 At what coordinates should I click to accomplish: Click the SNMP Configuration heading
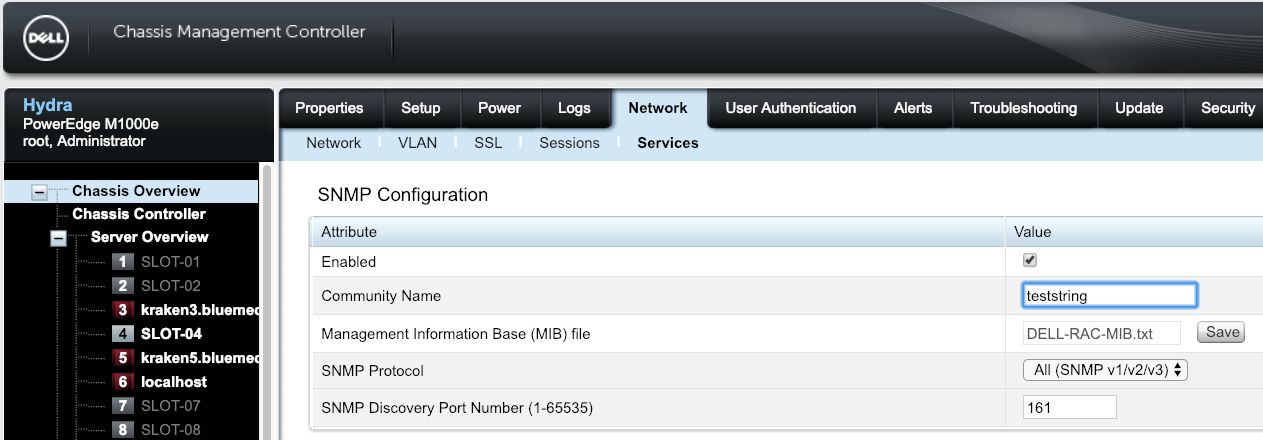pyautogui.click(x=403, y=195)
